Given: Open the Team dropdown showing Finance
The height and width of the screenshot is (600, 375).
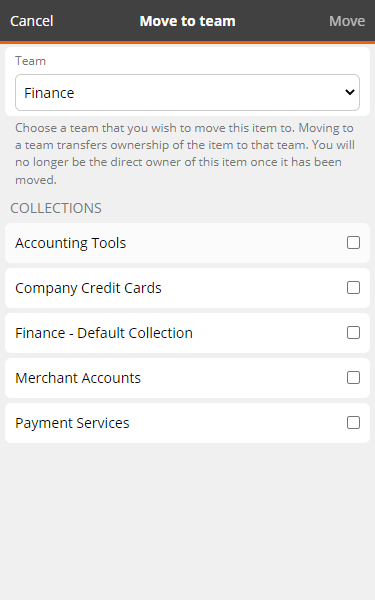Looking at the screenshot, I should [x=187, y=93].
